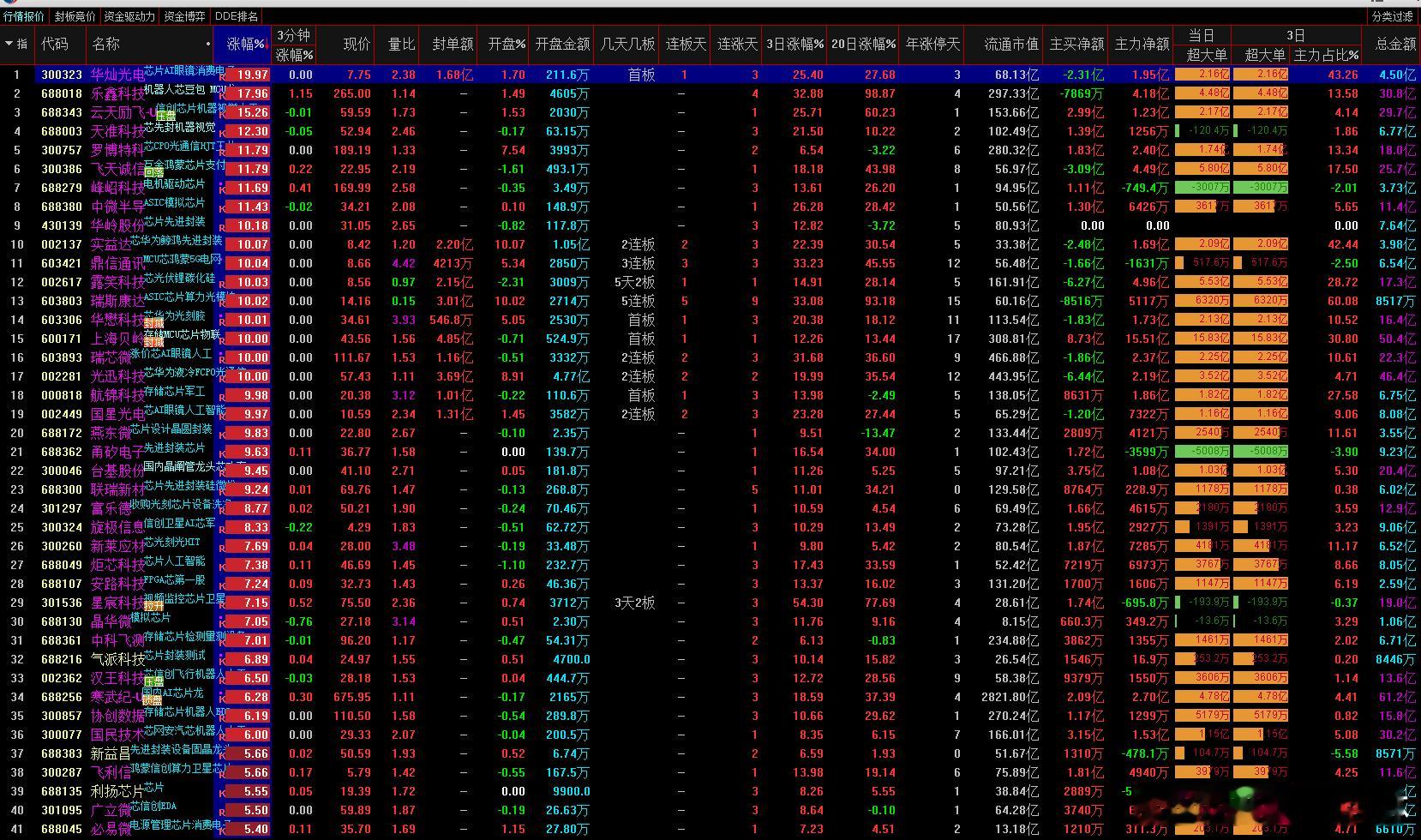1421x840 pixels.
Task: Click the 当日 超大单 column header
Action: pyautogui.click(x=1207, y=55)
